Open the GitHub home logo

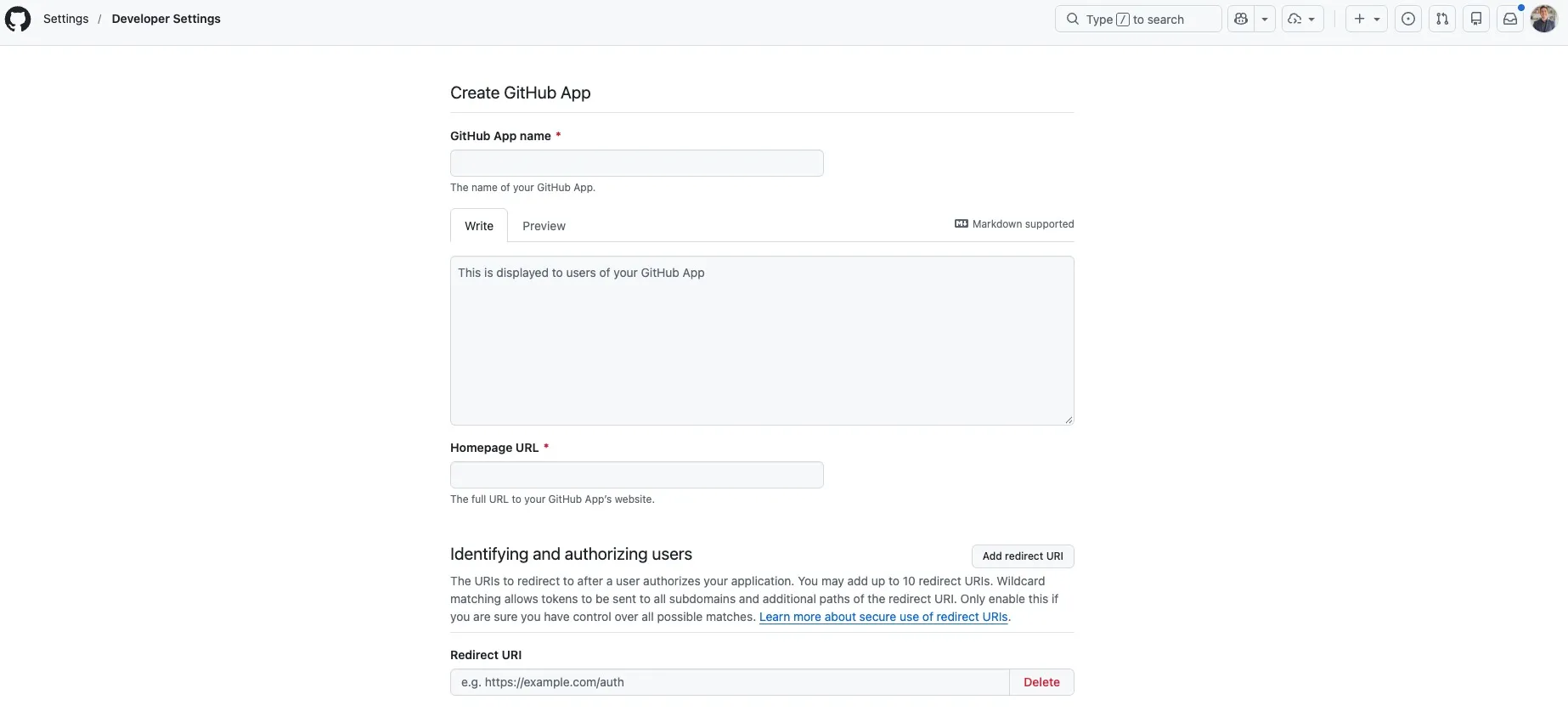click(18, 19)
